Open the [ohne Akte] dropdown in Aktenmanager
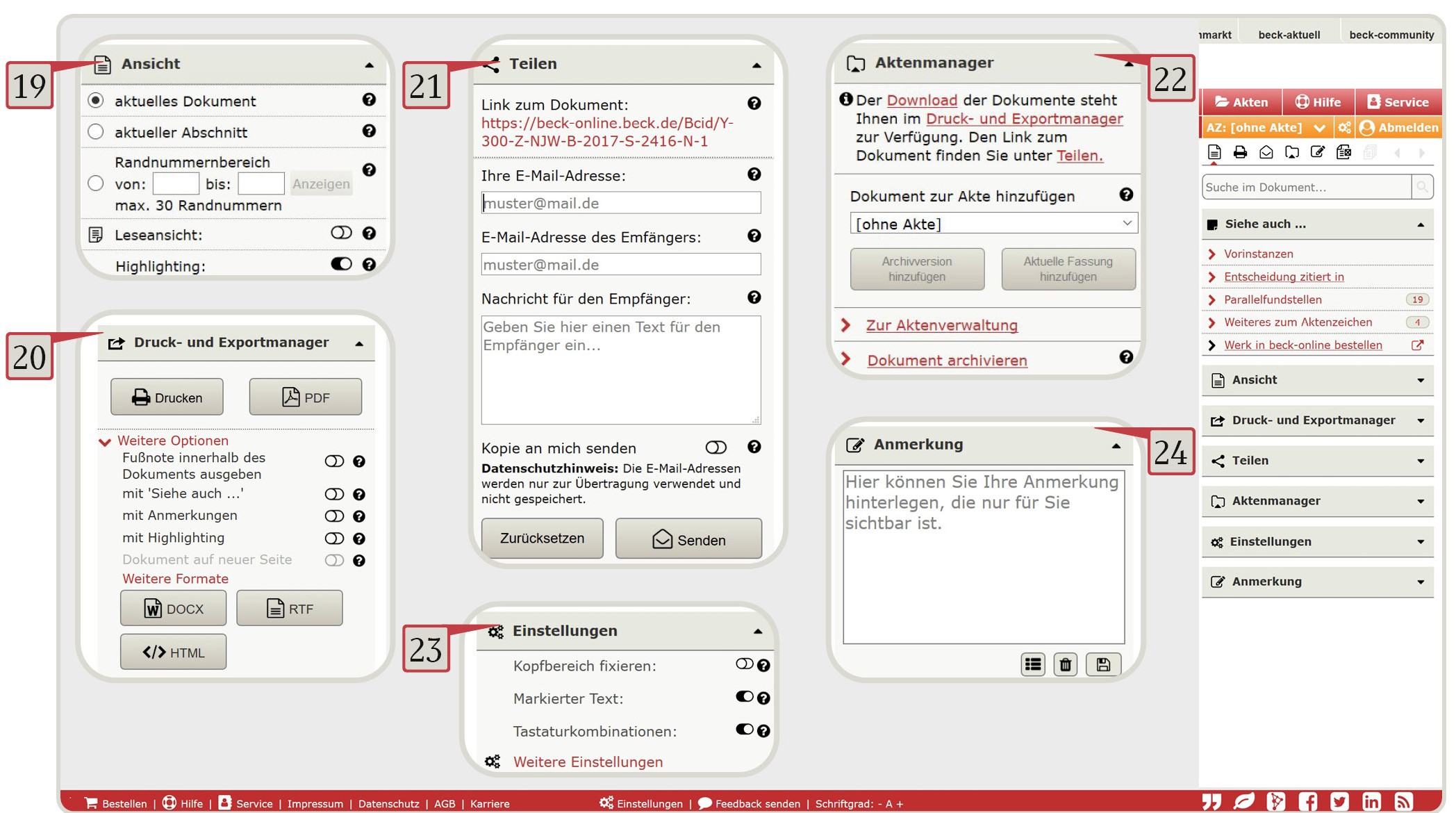 993,223
